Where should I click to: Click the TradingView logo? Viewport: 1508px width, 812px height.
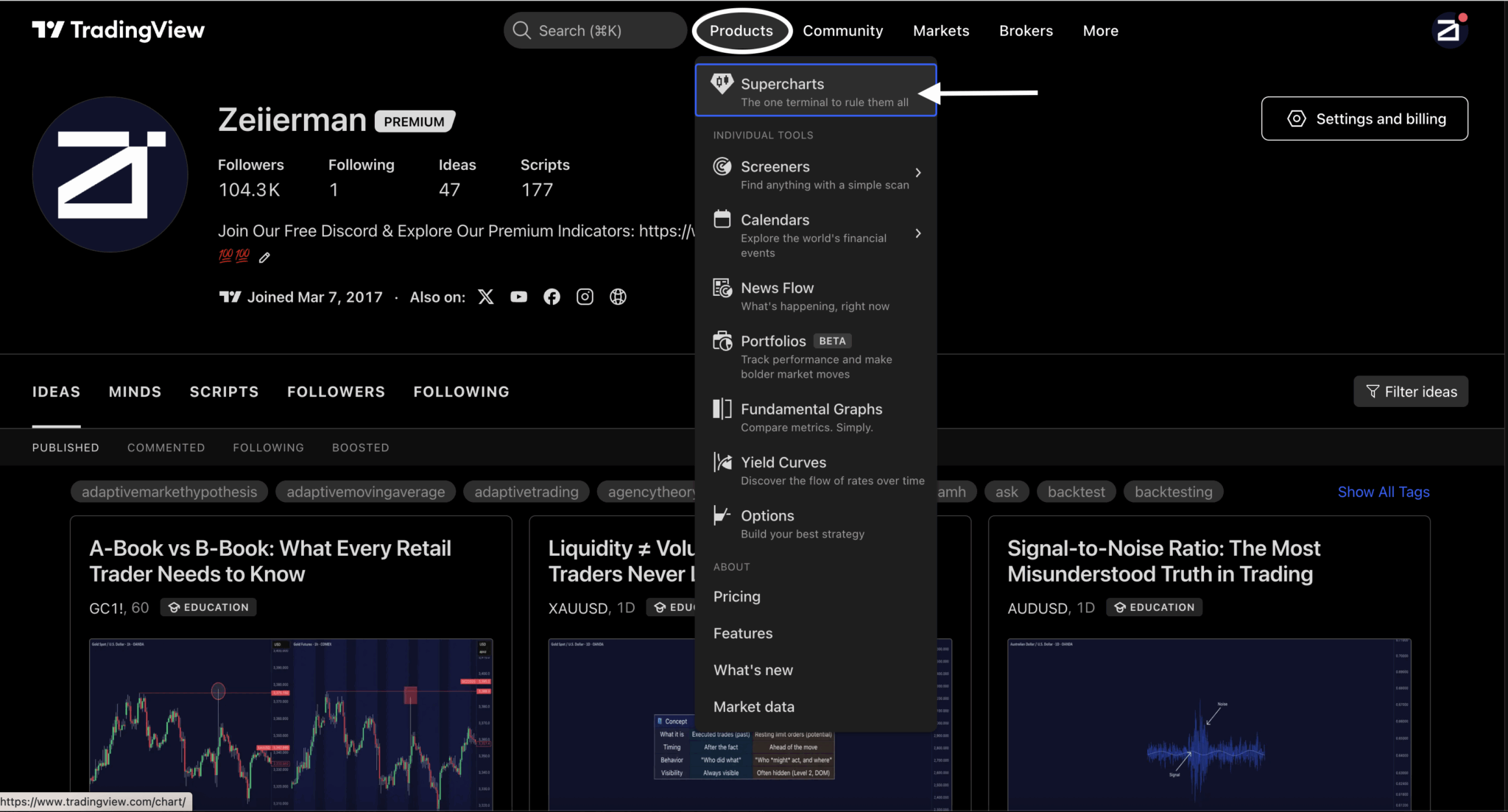click(118, 30)
